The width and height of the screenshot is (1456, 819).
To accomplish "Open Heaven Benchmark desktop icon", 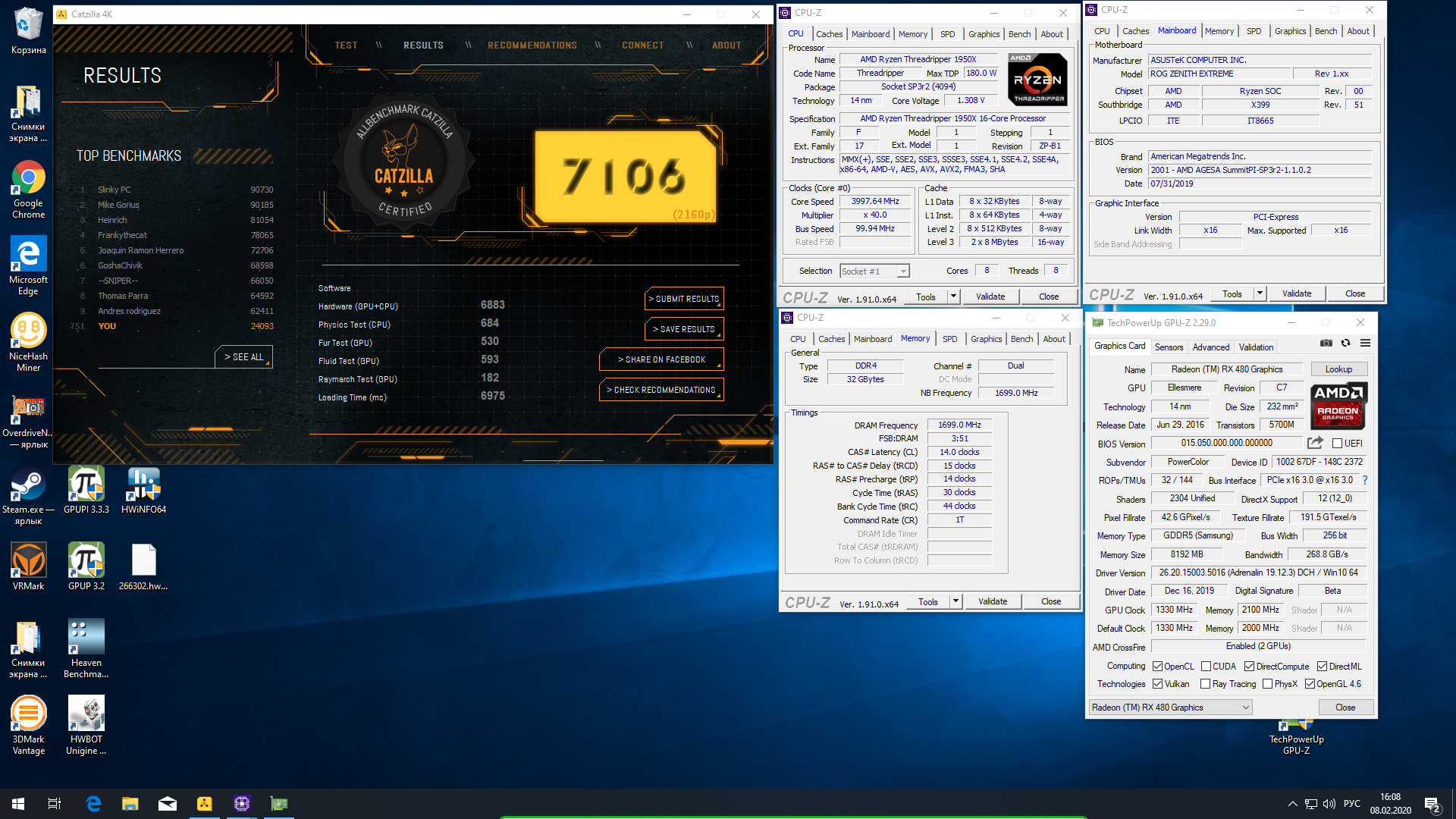I will point(86,648).
